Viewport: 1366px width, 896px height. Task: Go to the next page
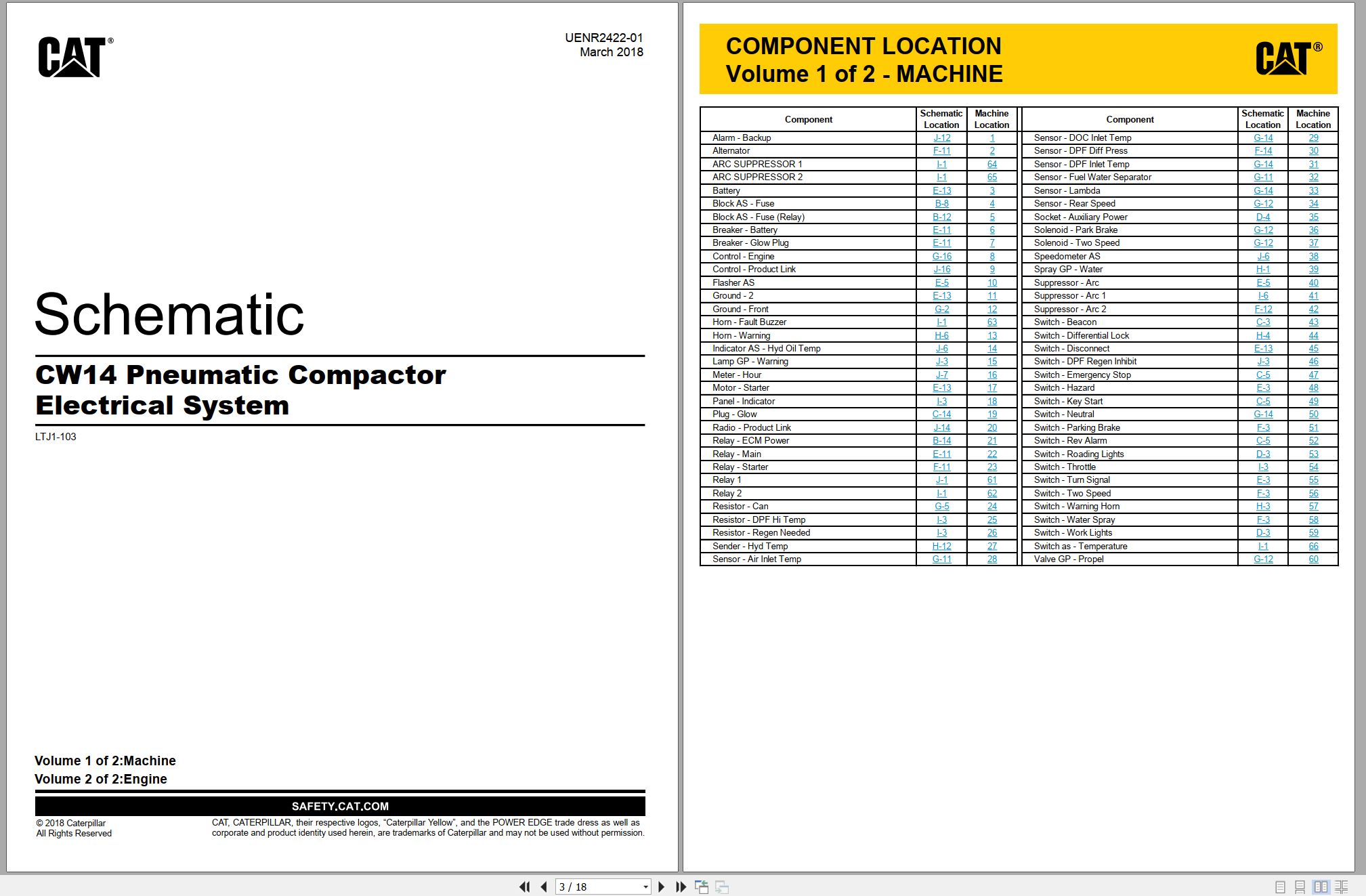pyautogui.click(x=662, y=887)
